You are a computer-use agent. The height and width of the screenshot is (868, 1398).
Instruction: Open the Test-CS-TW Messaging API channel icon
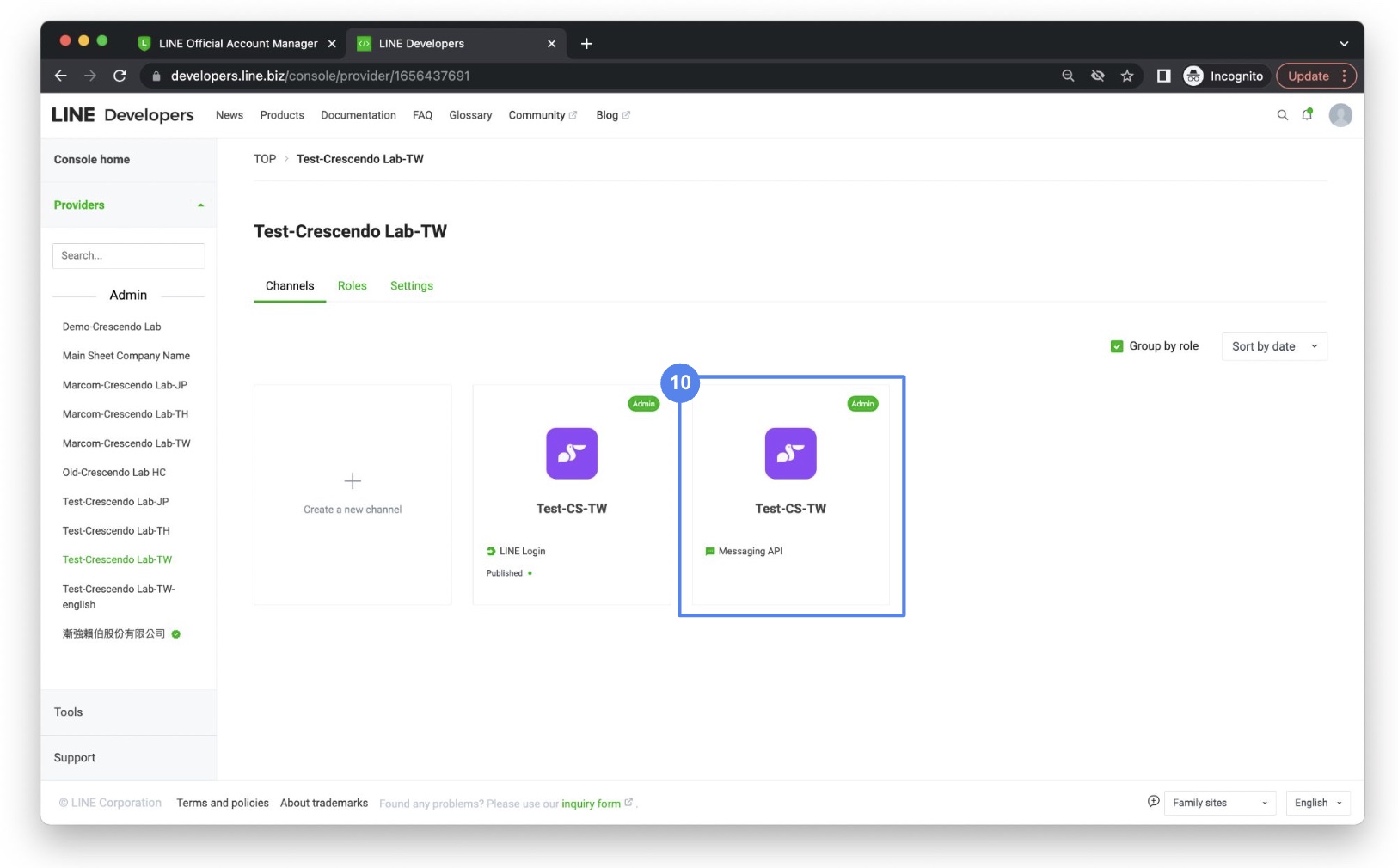tap(790, 454)
